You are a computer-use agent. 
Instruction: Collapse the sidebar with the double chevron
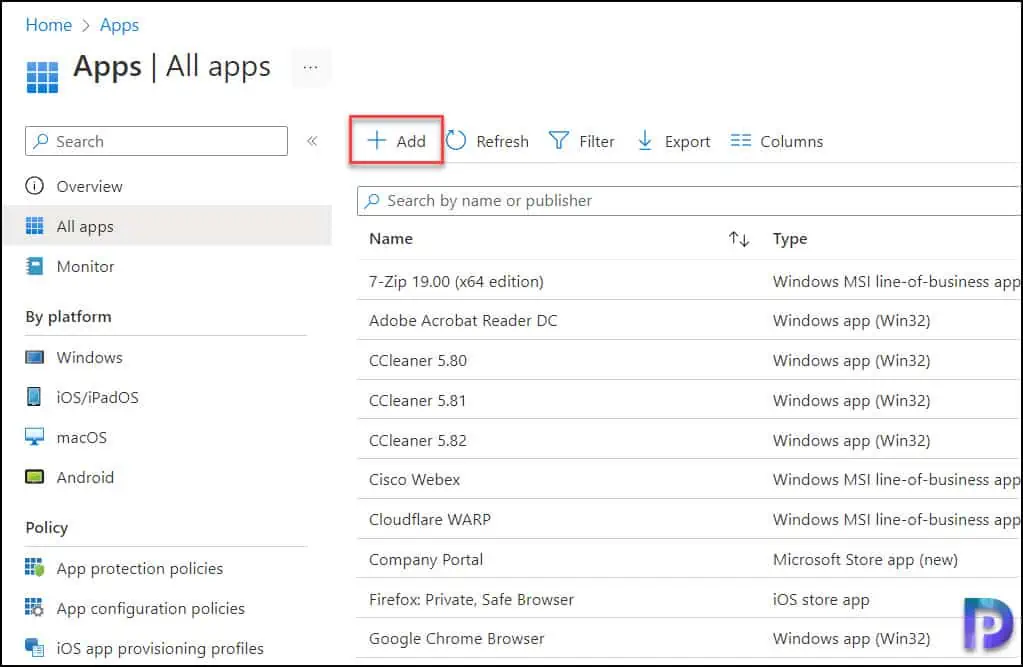pos(312,141)
